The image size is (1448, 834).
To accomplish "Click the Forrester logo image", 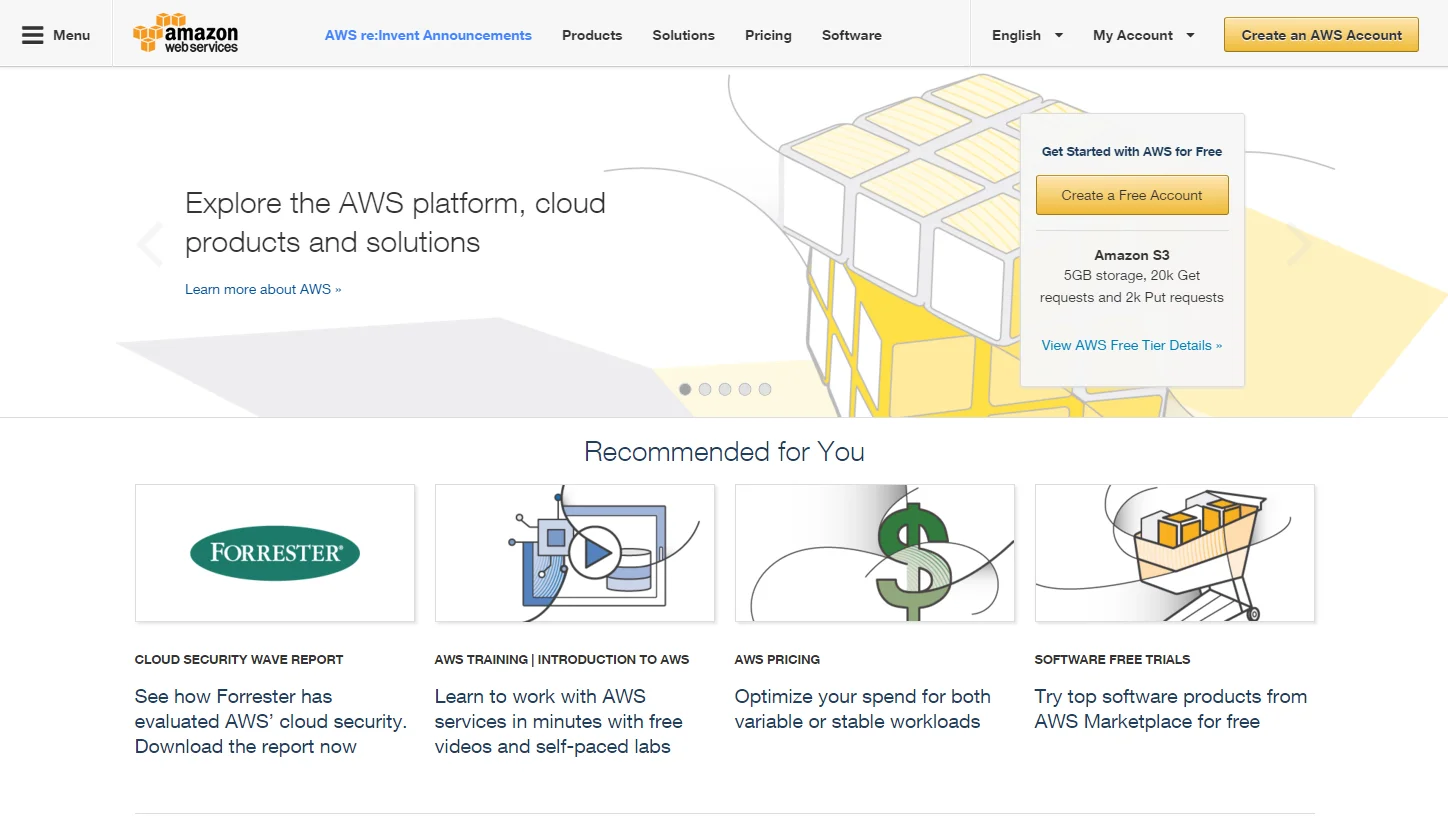I will click(x=274, y=553).
